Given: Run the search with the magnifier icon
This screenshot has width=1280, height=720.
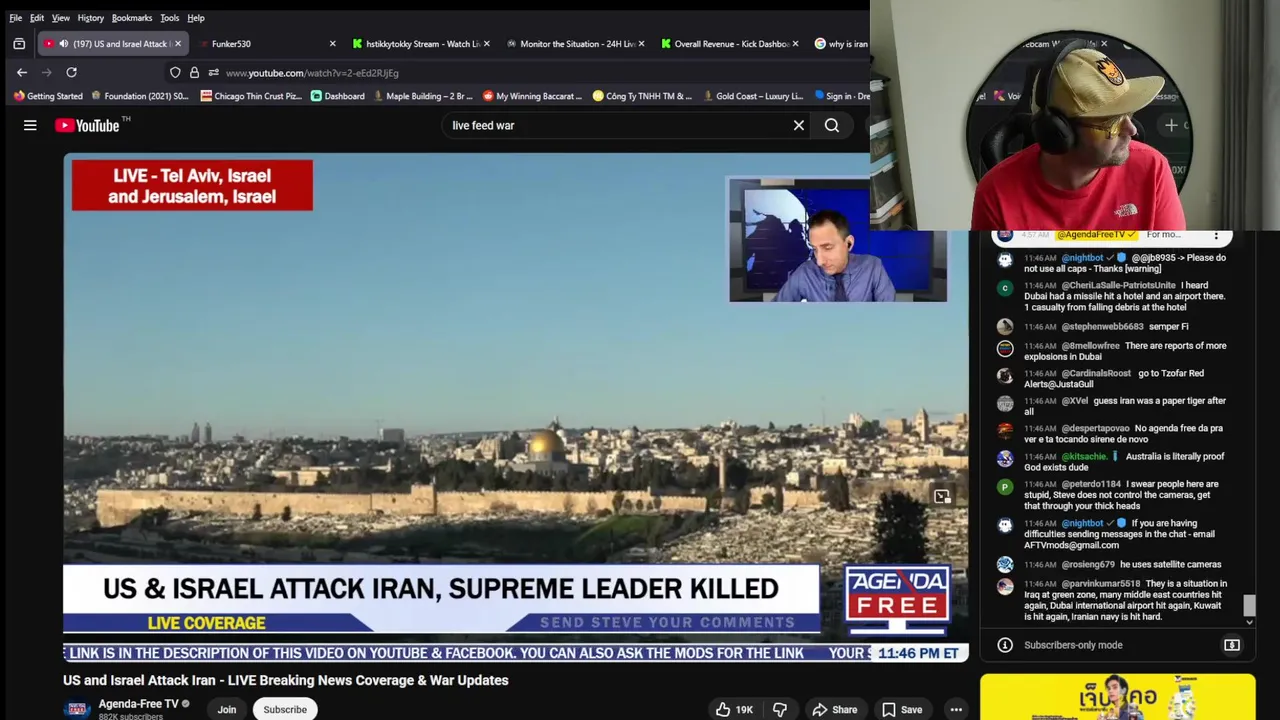Looking at the screenshot, I should coord(832,125).
